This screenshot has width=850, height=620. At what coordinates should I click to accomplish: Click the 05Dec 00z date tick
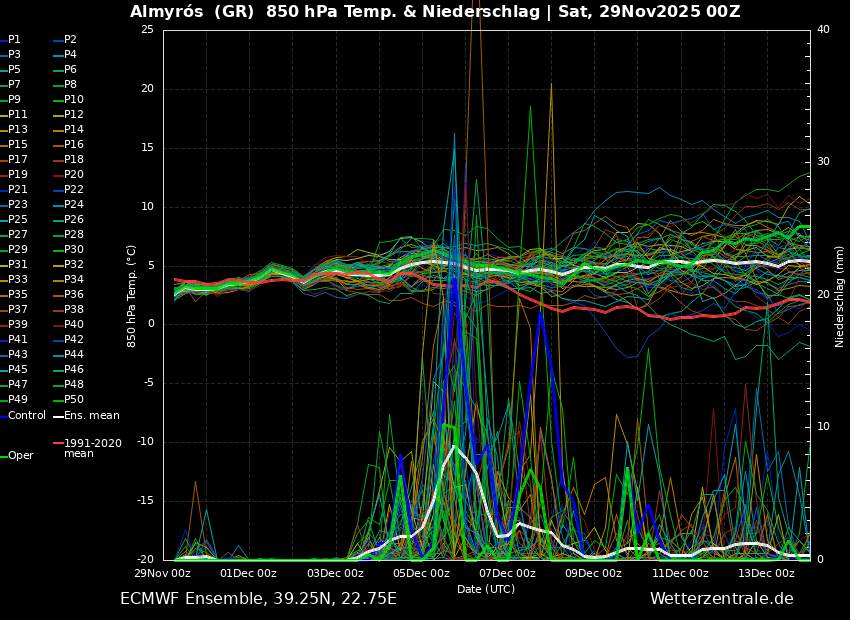point(421,574)
